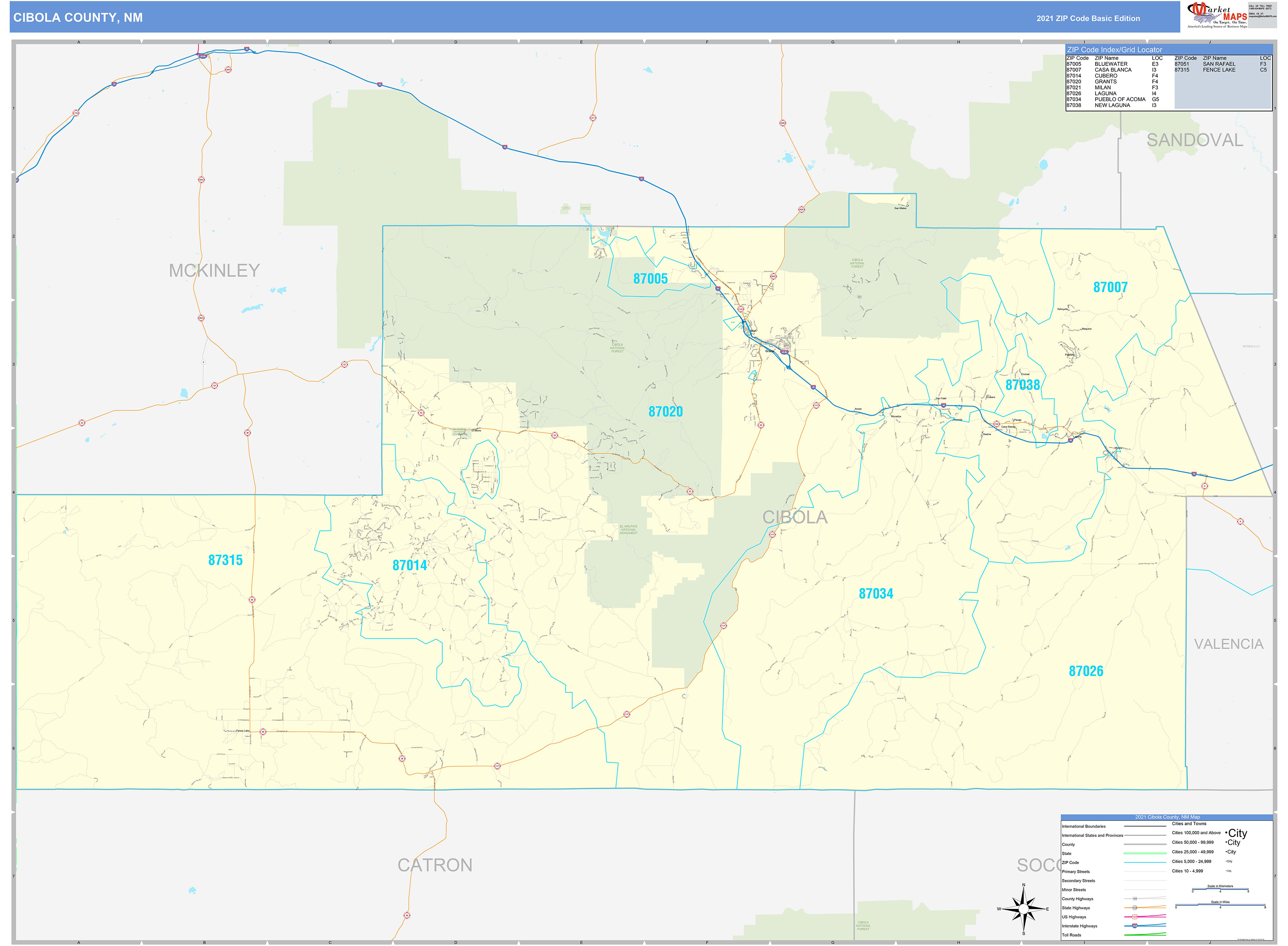The image size is (1288, 946).
Task: Click the CIBOLA COUNTY, NM title
Action: click(78, 18)
